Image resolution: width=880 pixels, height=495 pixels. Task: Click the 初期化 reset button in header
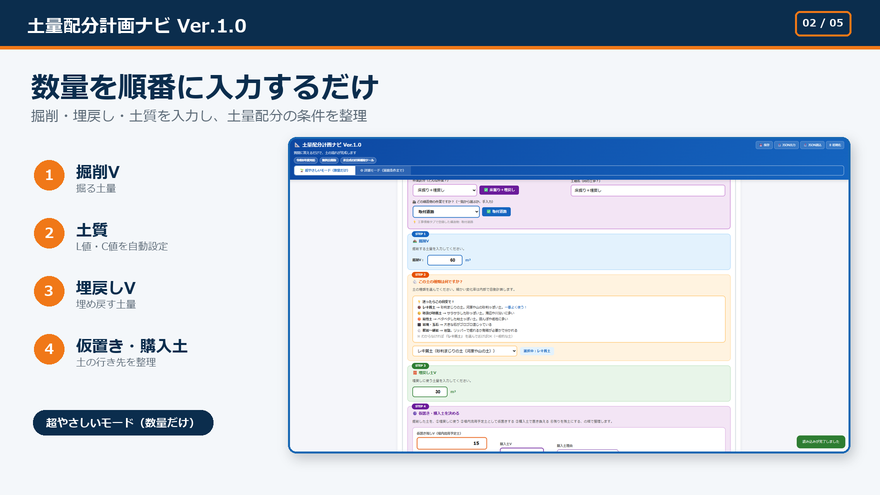coord(835,145)
